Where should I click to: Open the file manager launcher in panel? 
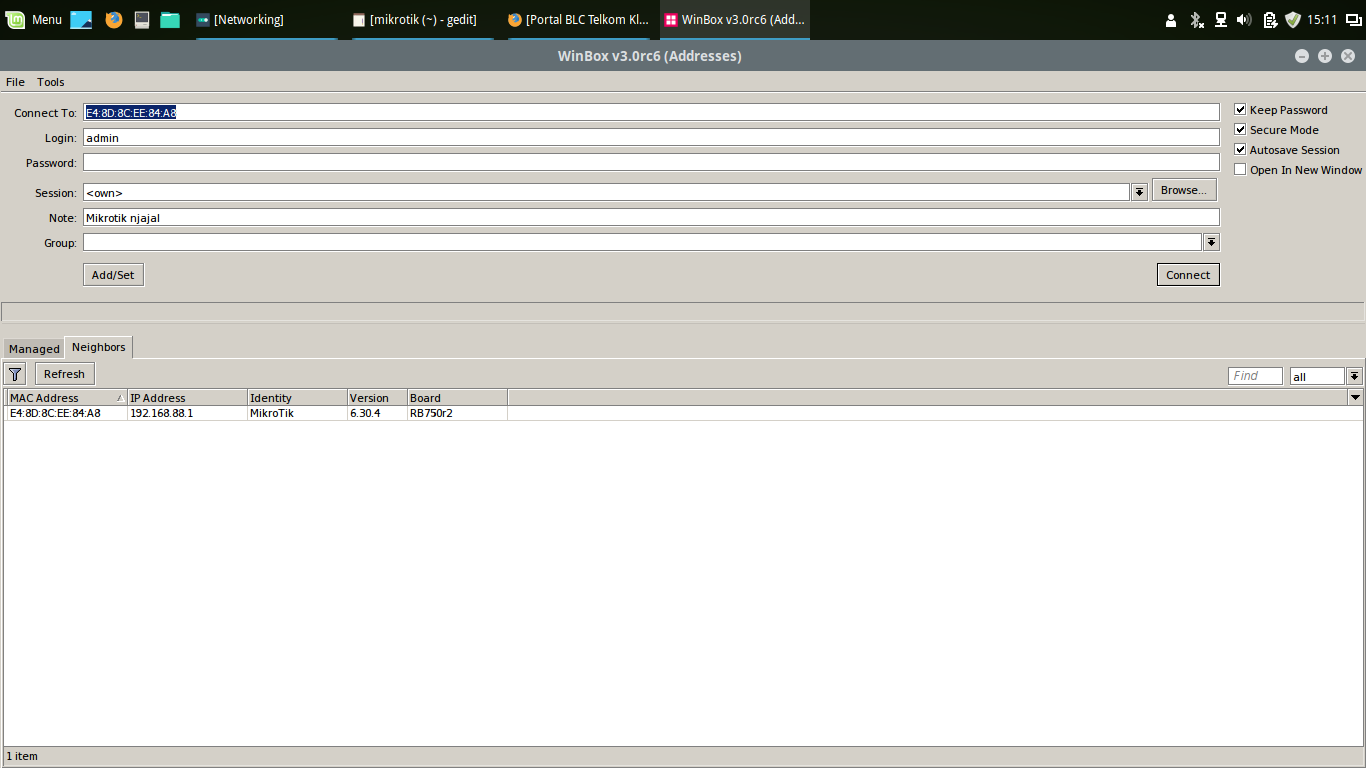[170, 19]
